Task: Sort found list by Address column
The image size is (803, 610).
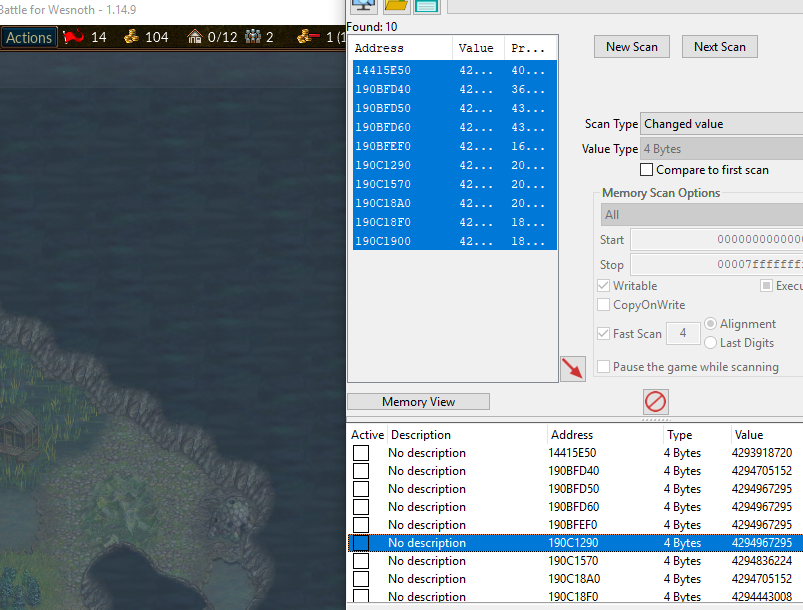Action: [400, 48]
